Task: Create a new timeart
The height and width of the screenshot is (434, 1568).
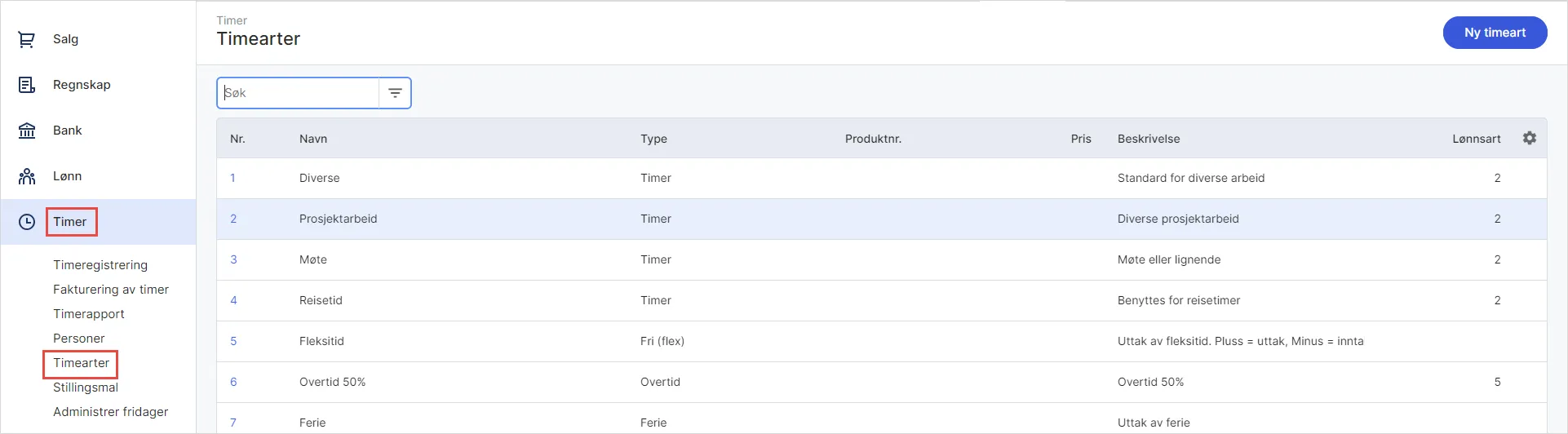Action: pyautogui.click(x=1495, y=33)
